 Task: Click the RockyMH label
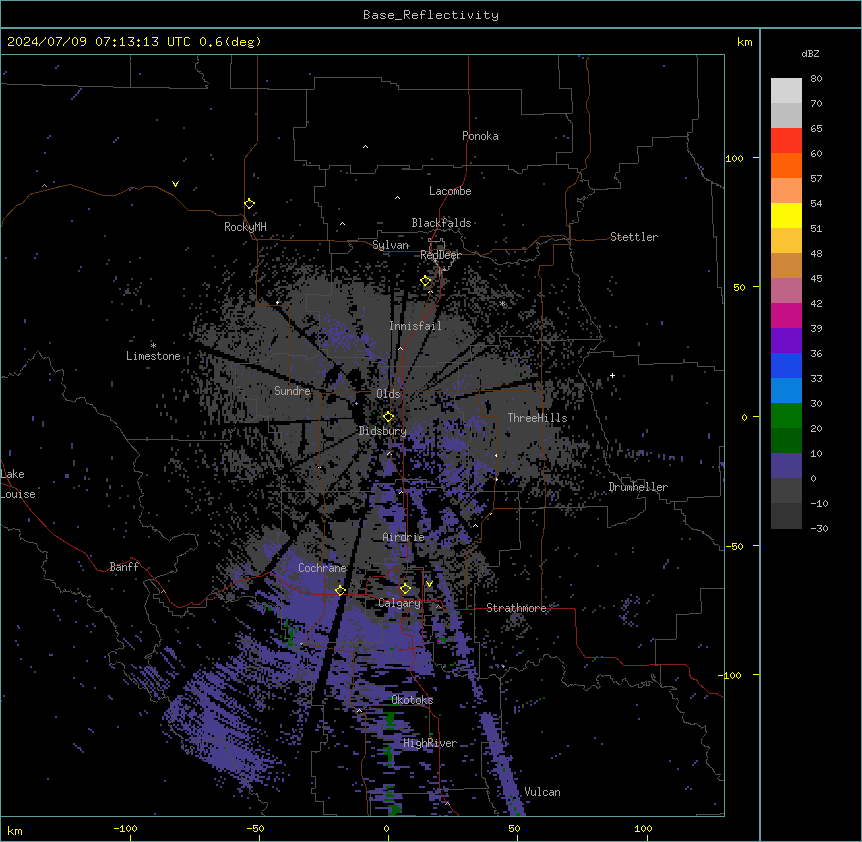click(245, 226)
